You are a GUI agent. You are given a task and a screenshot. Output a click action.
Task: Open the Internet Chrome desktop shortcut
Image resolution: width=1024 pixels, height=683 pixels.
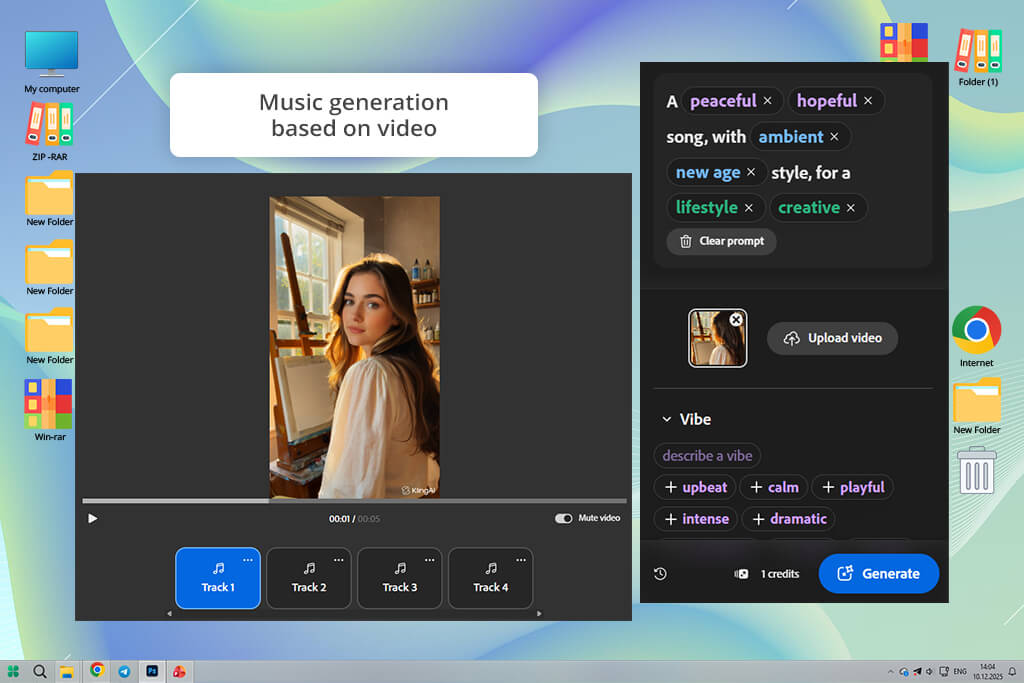[x=976, y=336]
